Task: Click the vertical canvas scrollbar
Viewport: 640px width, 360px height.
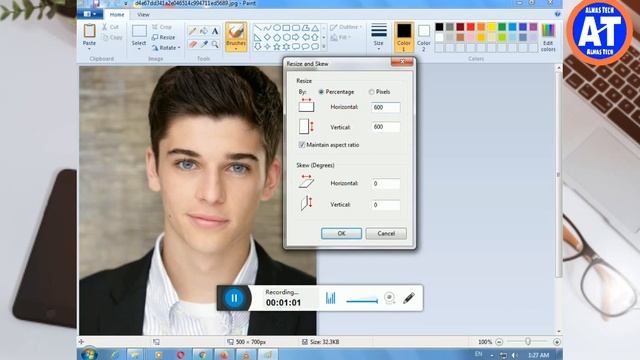Action: [558, 175]
